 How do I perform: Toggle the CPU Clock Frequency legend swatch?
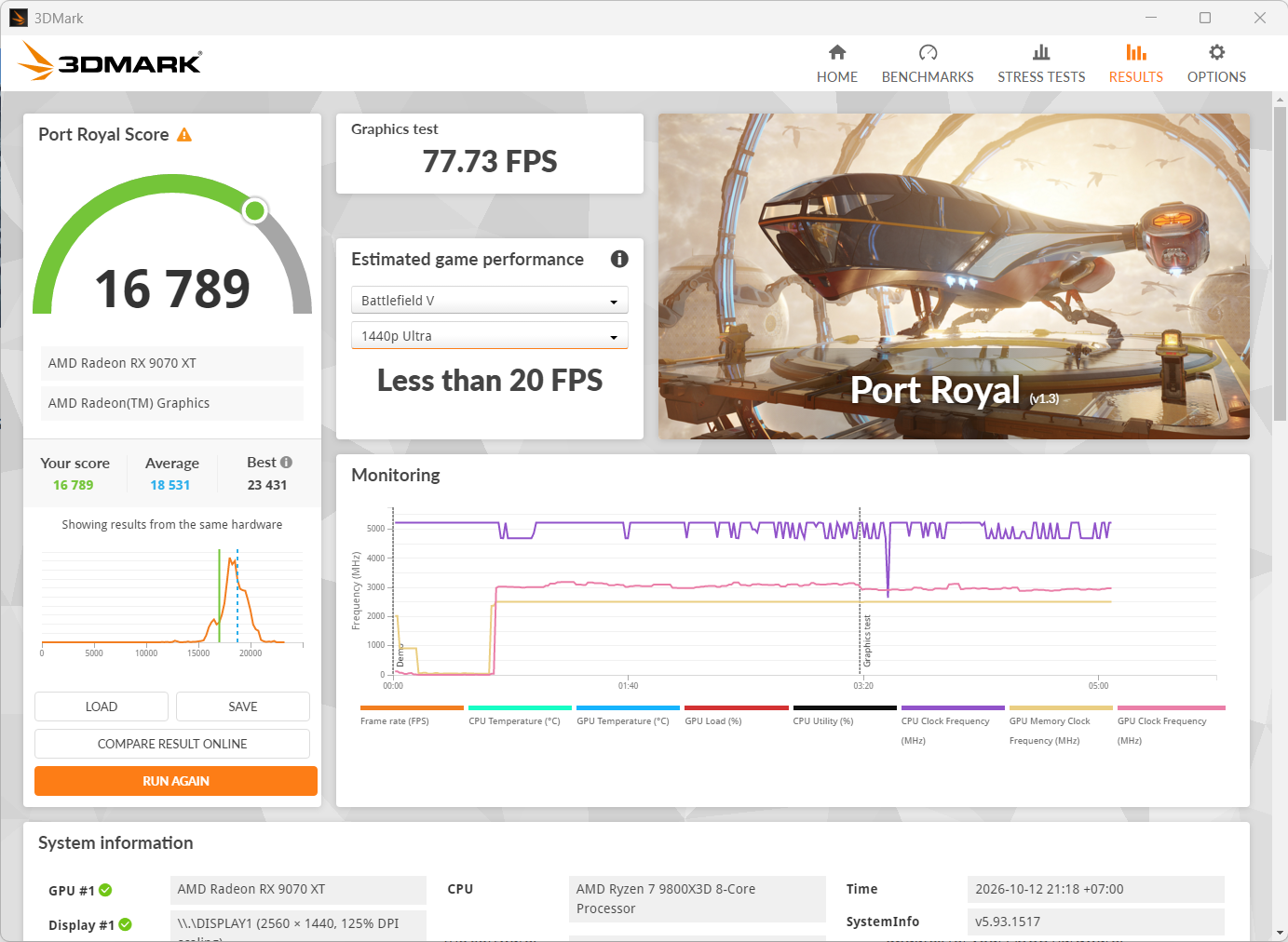(x=953, y=707)
